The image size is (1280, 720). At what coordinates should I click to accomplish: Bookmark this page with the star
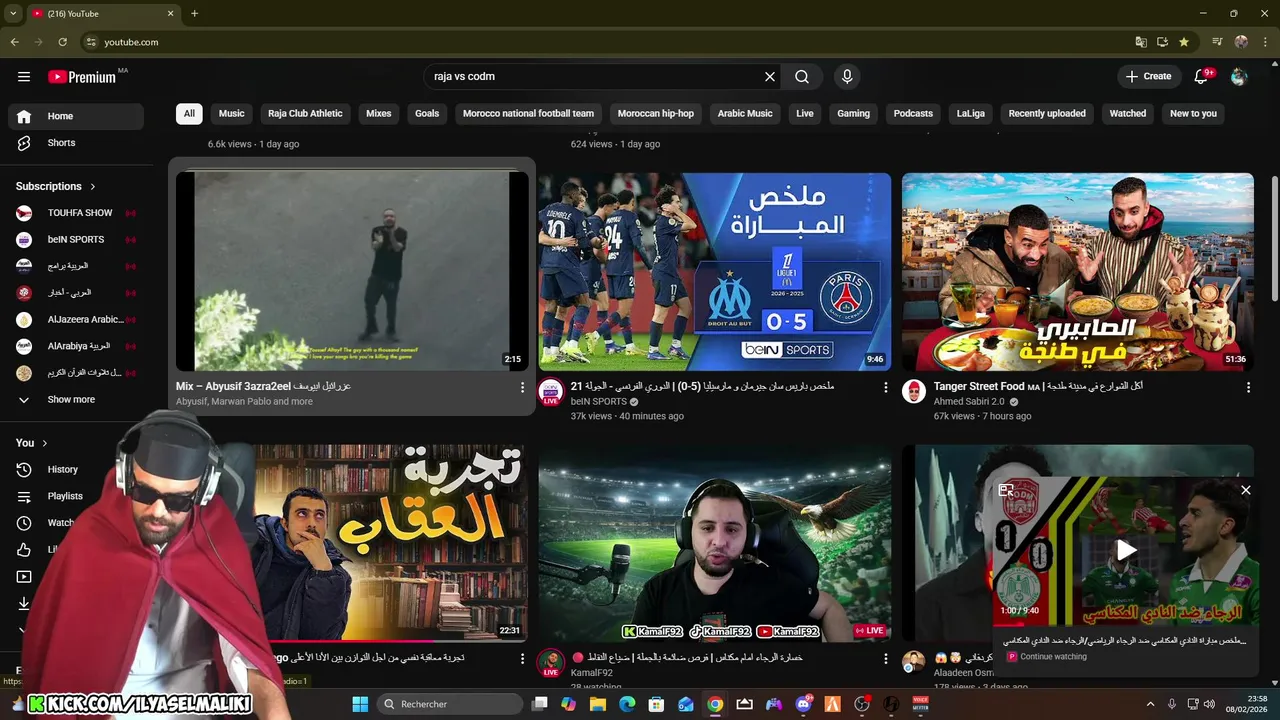[1184, 42]
